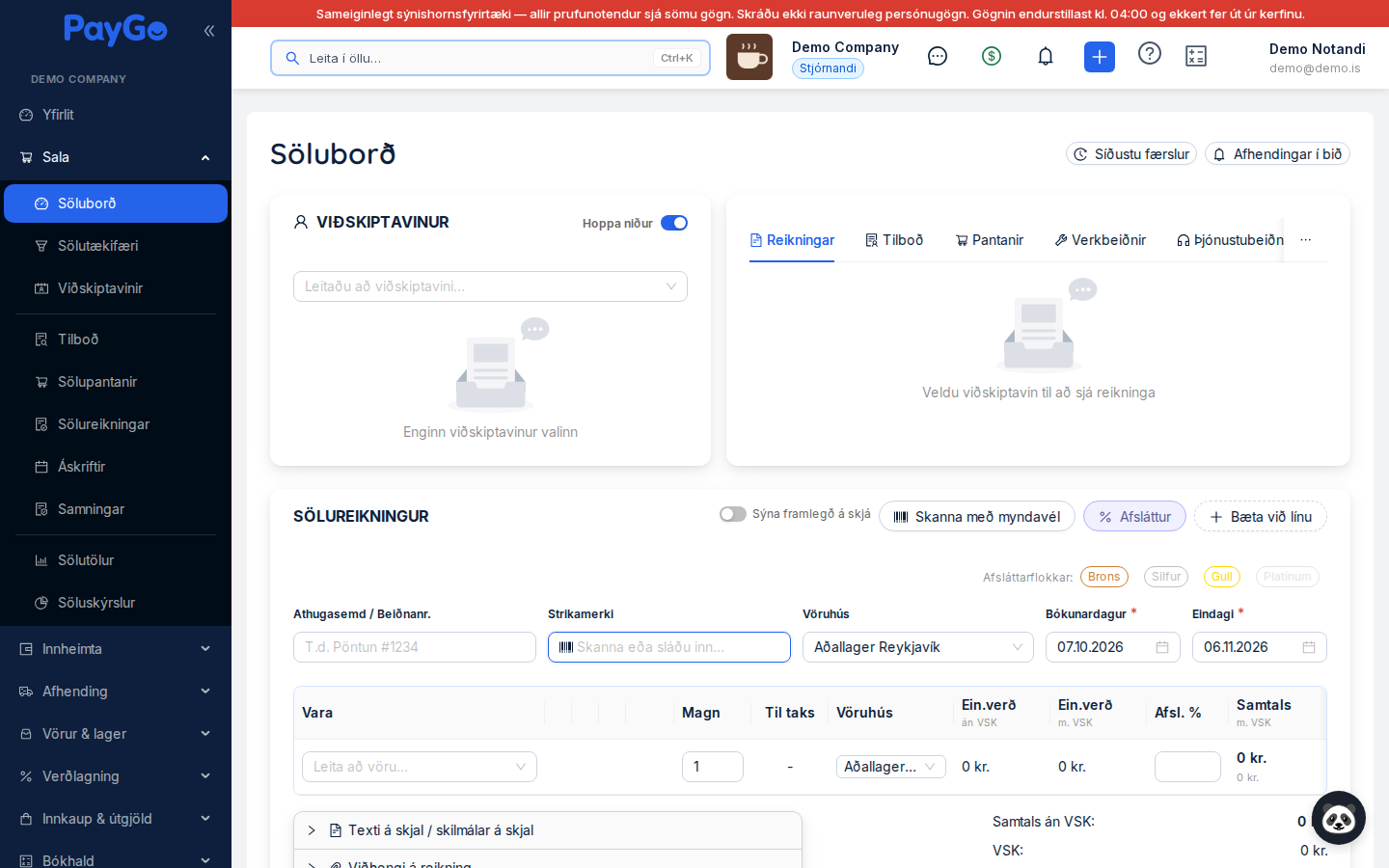Open the customer search dropdown
1389x868 pixels.
[x=490, y=286]
